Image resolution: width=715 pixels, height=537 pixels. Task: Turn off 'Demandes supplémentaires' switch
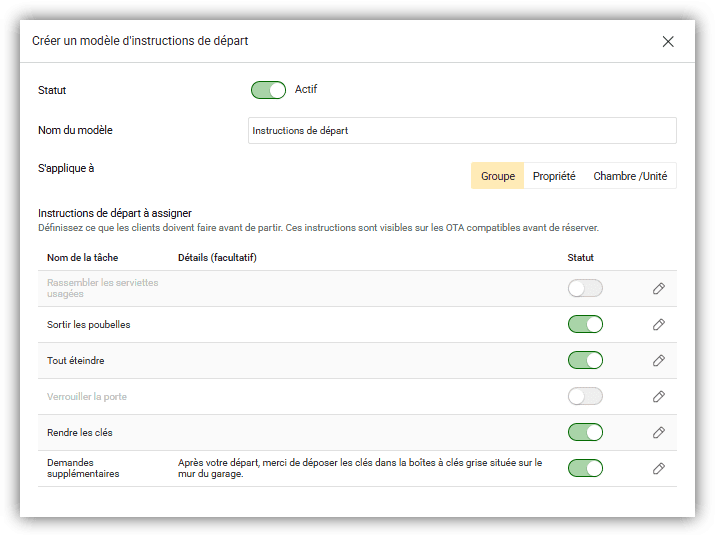(x=585, y=469)
